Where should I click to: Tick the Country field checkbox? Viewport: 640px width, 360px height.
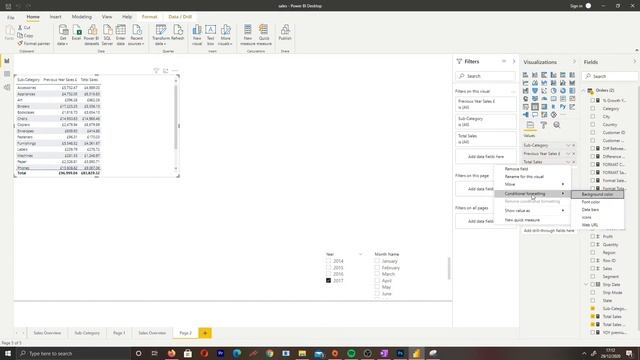coord(593,124)
